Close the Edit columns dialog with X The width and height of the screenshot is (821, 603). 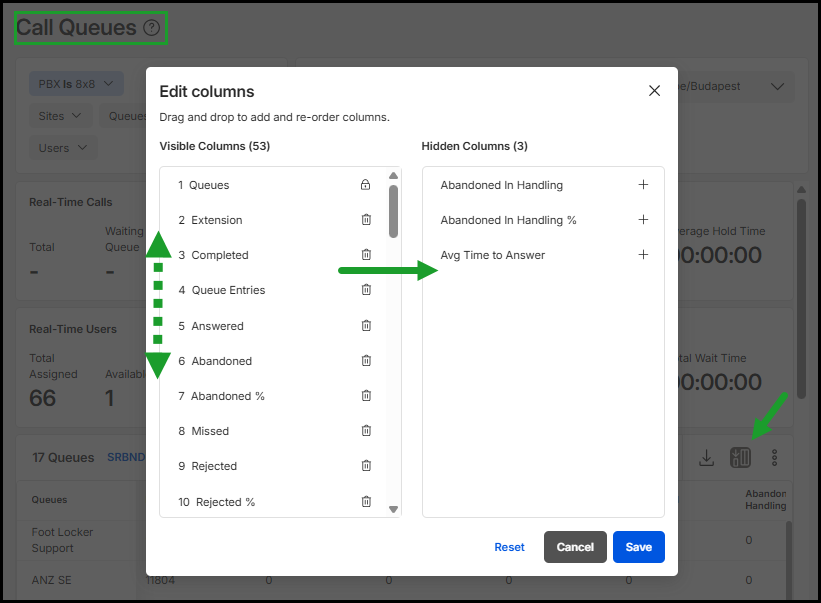pos(654,91)
